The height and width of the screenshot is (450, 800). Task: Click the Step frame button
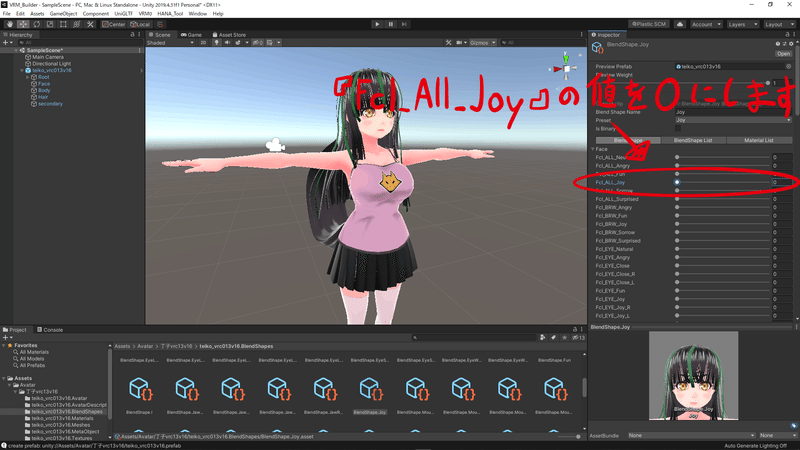point(404,24)
